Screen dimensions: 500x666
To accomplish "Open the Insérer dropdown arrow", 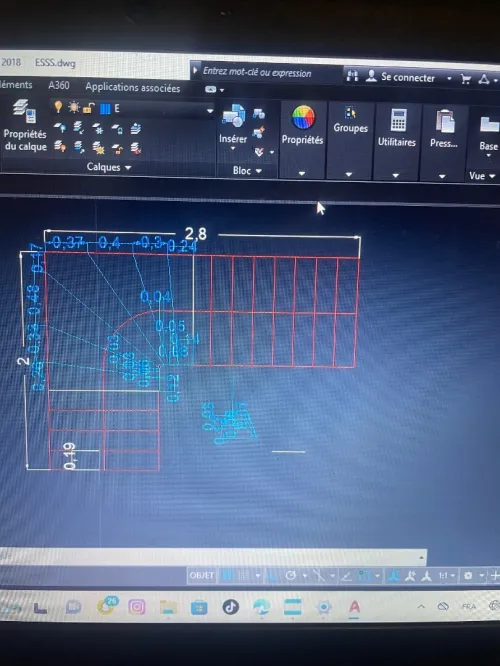I will [233, 149].
